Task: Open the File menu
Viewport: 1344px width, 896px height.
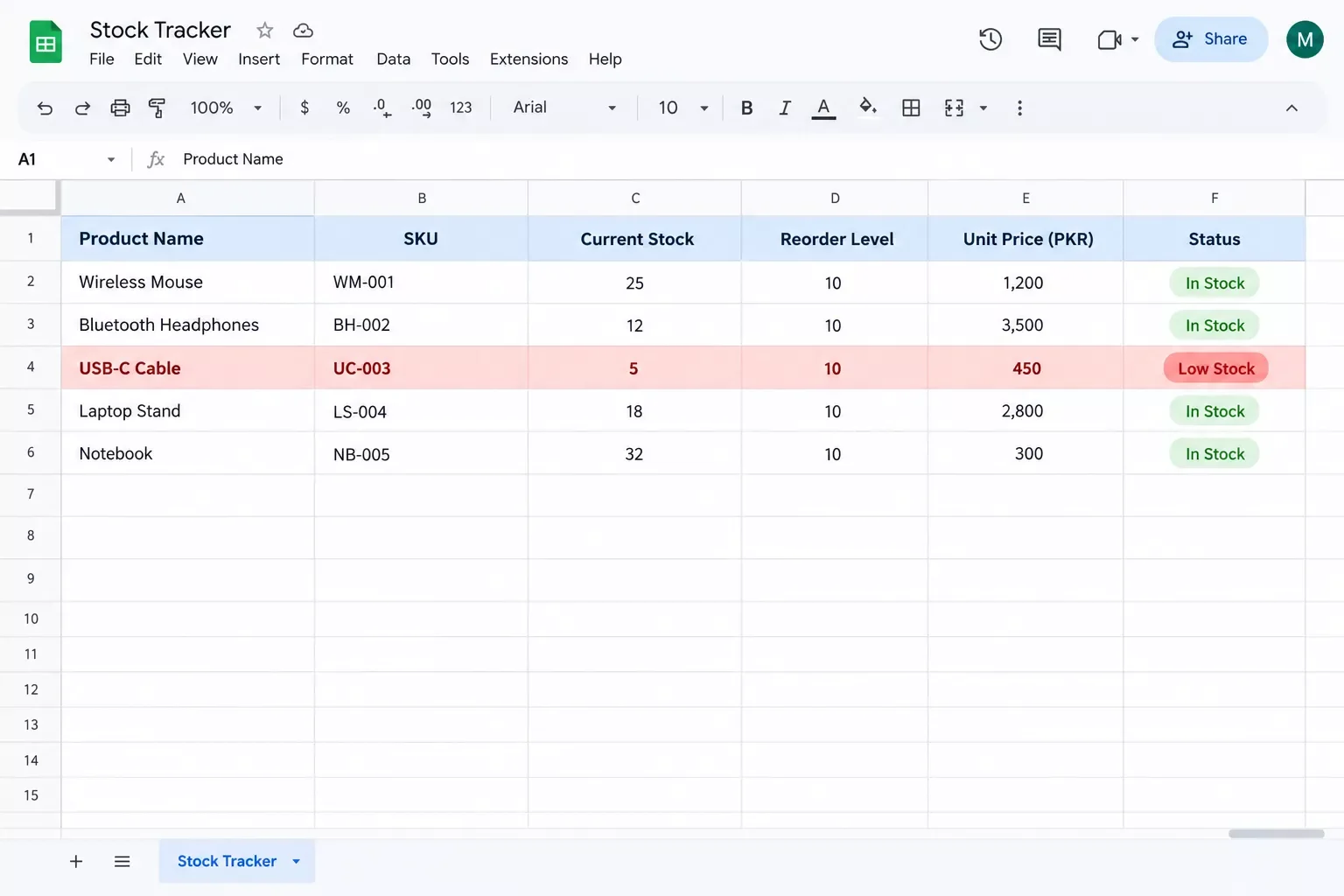Action: pyautogui.click(x=101, y=59)
